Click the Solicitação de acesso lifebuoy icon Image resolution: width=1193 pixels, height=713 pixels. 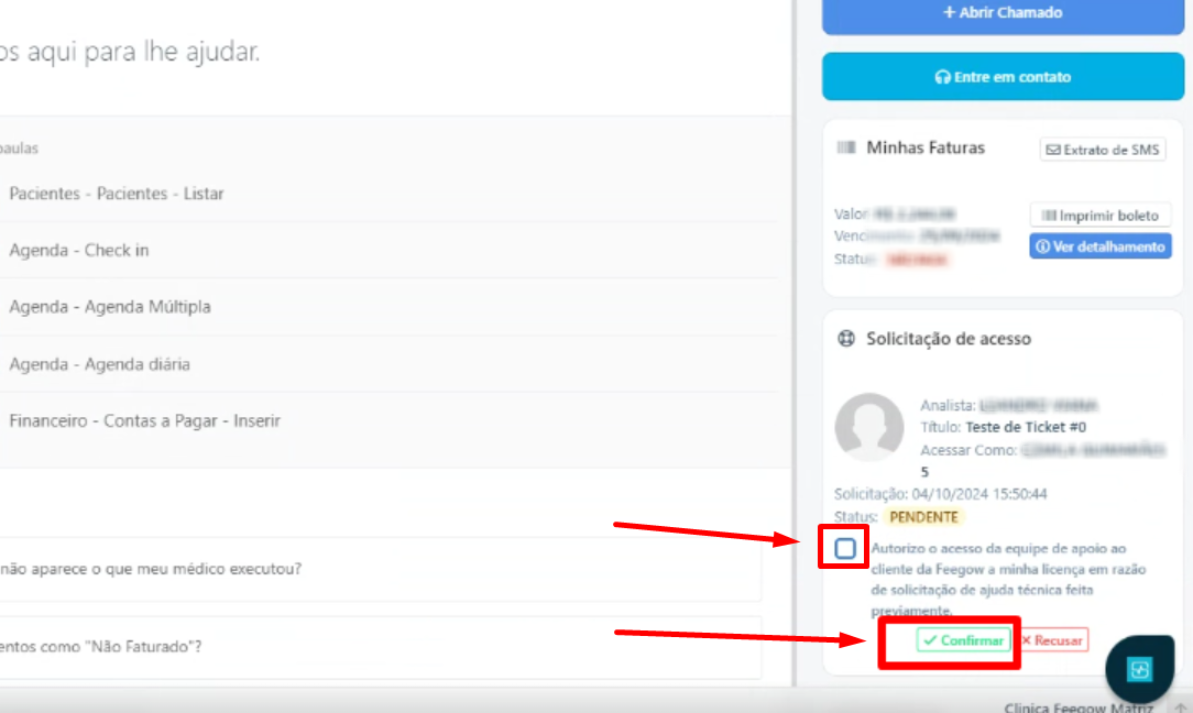pos(846,339)
